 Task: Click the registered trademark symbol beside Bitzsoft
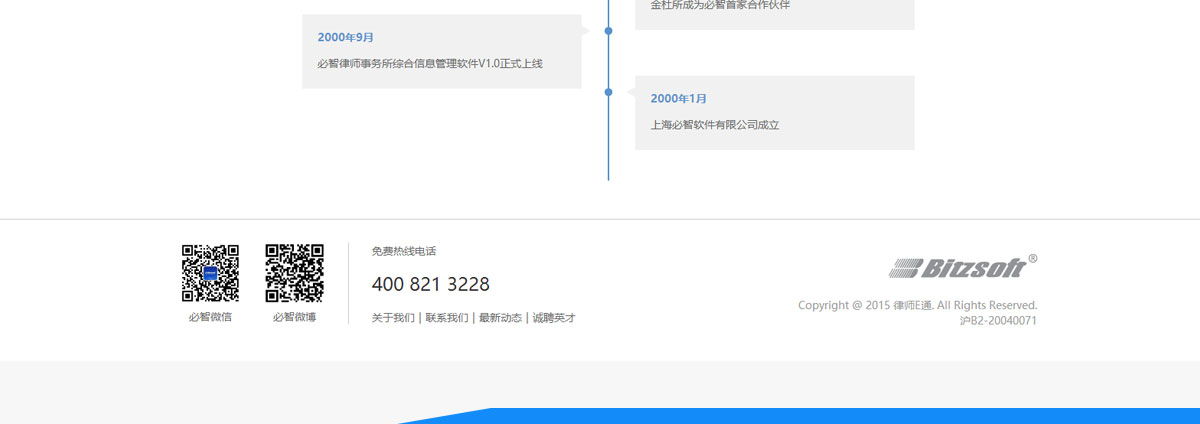[x=1033, y=259]
